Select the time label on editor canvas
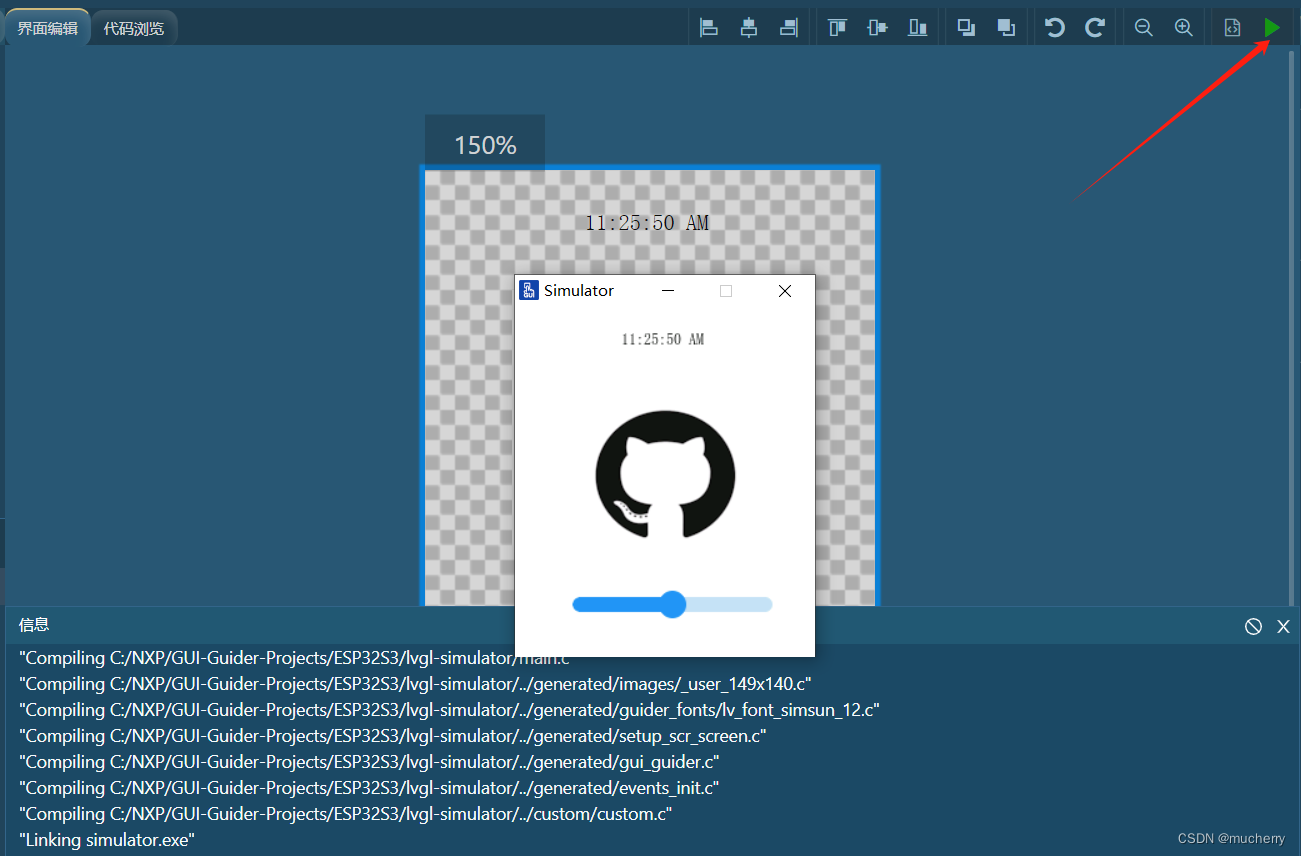 (647, 223)
